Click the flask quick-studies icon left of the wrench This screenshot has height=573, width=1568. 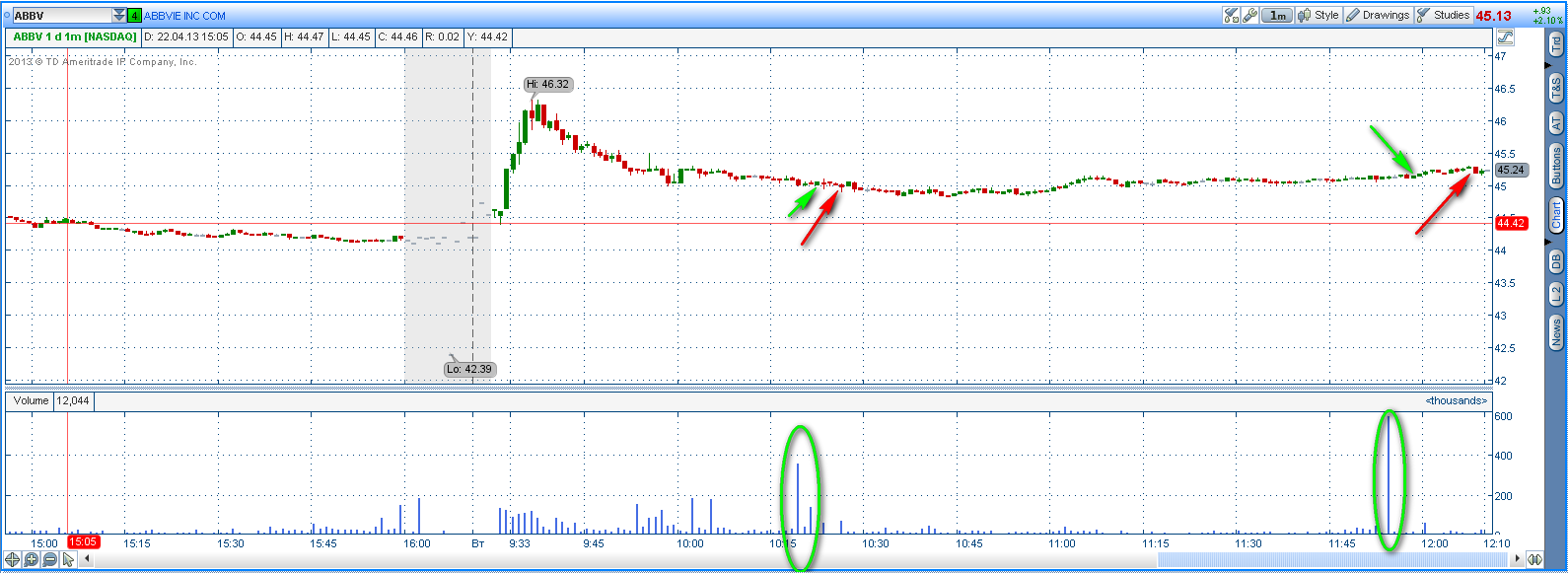point(1231,15)
